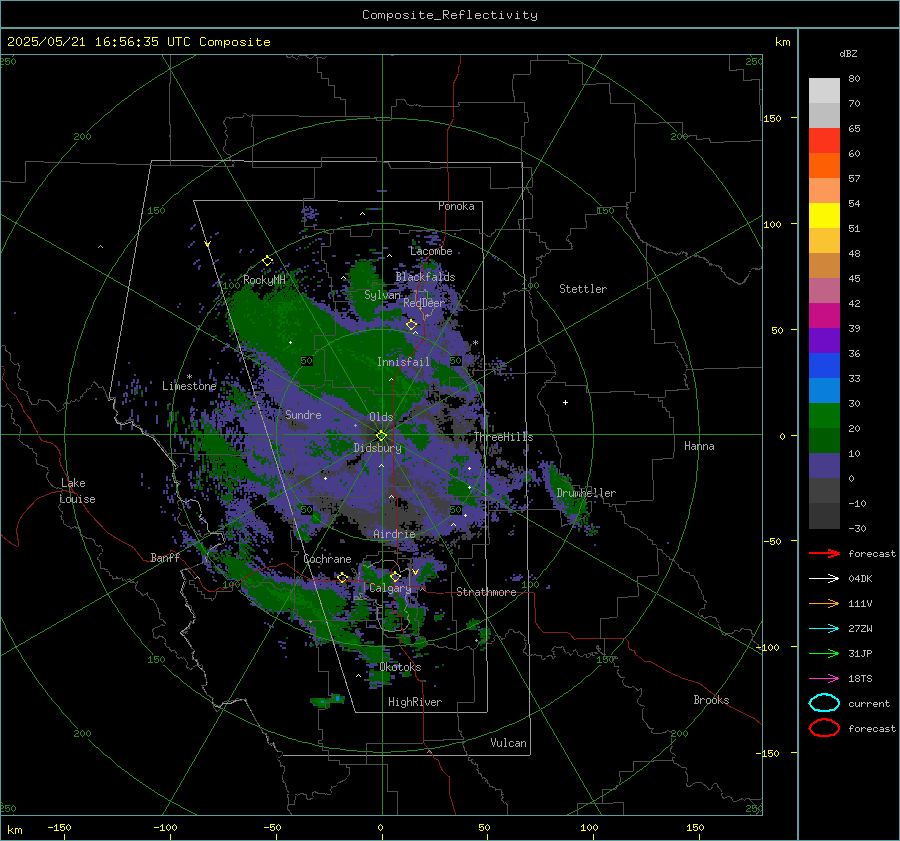Click the Hanna city label
The image size is (900, 841).
699,446
